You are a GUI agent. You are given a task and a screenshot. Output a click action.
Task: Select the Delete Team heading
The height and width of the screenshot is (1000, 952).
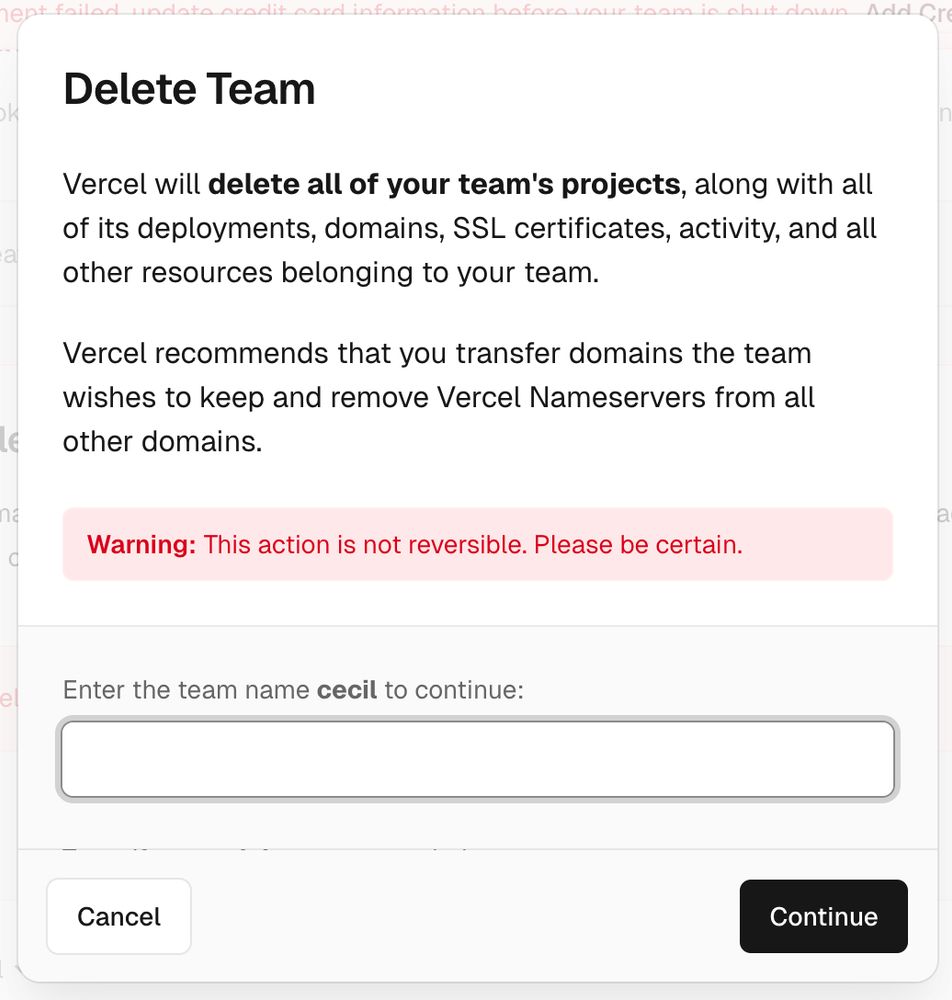coord(188,88)
